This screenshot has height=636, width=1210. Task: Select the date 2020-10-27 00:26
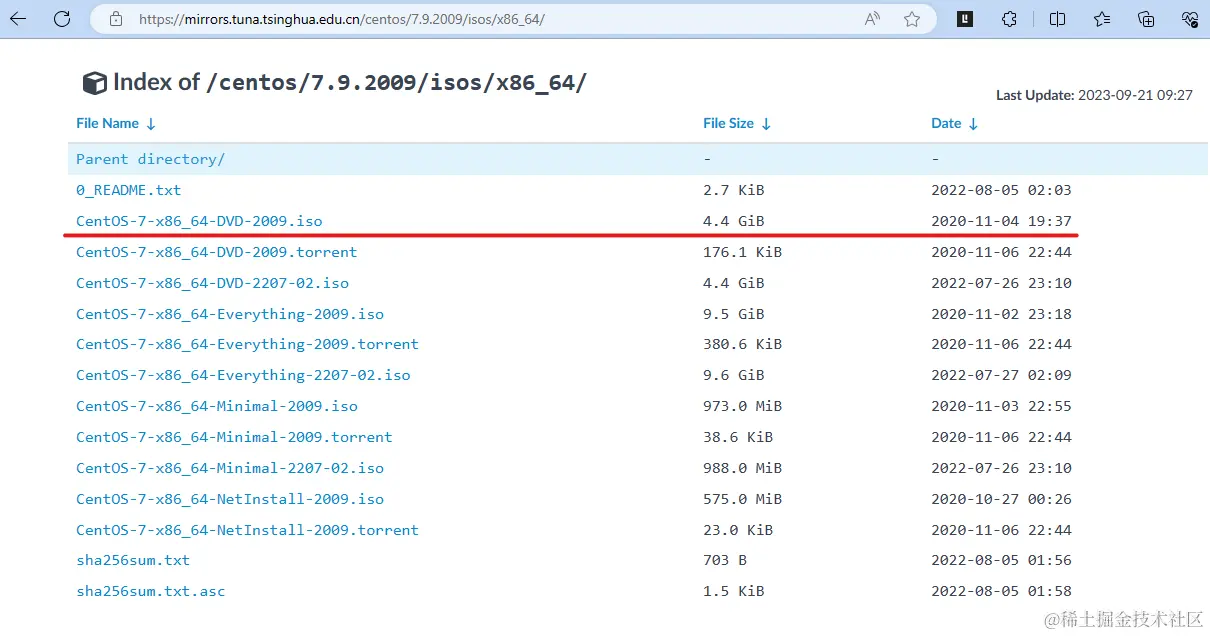point(1001,499)
